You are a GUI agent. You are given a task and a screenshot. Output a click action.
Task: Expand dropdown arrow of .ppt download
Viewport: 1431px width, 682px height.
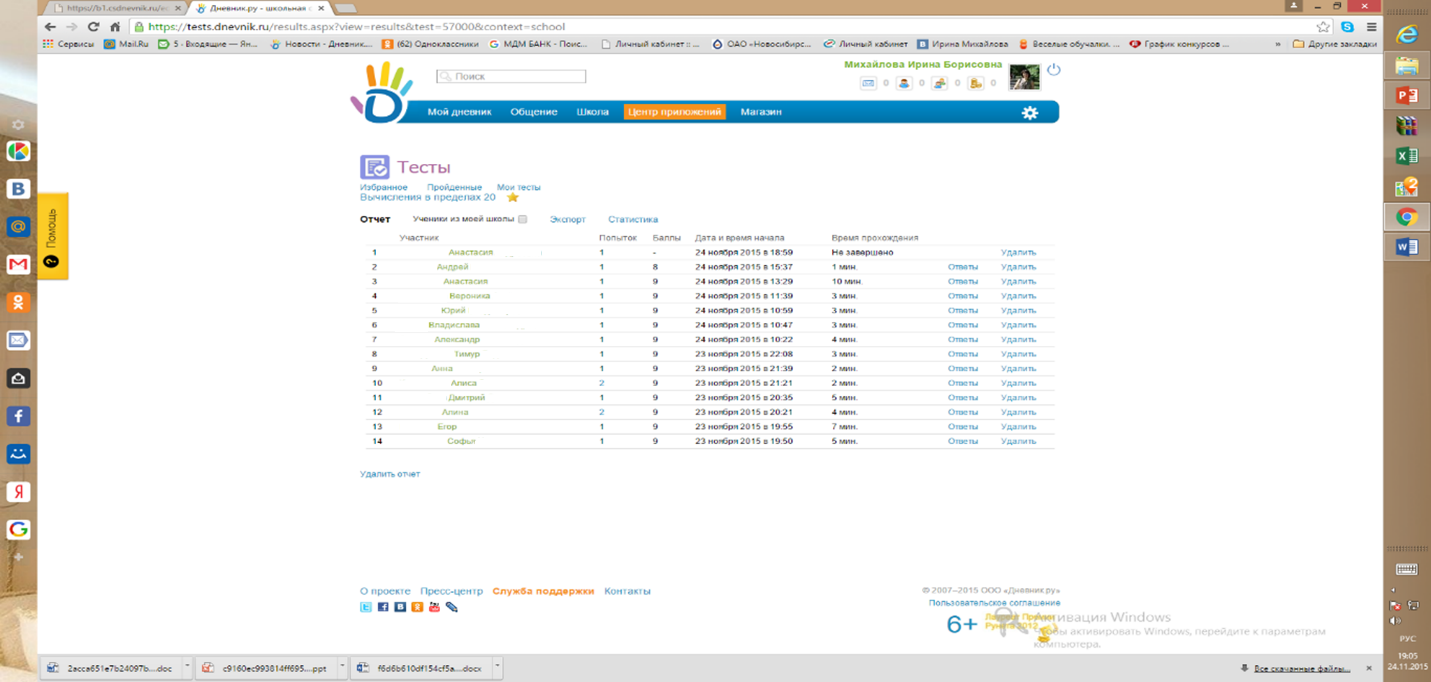tap(341, 667)
